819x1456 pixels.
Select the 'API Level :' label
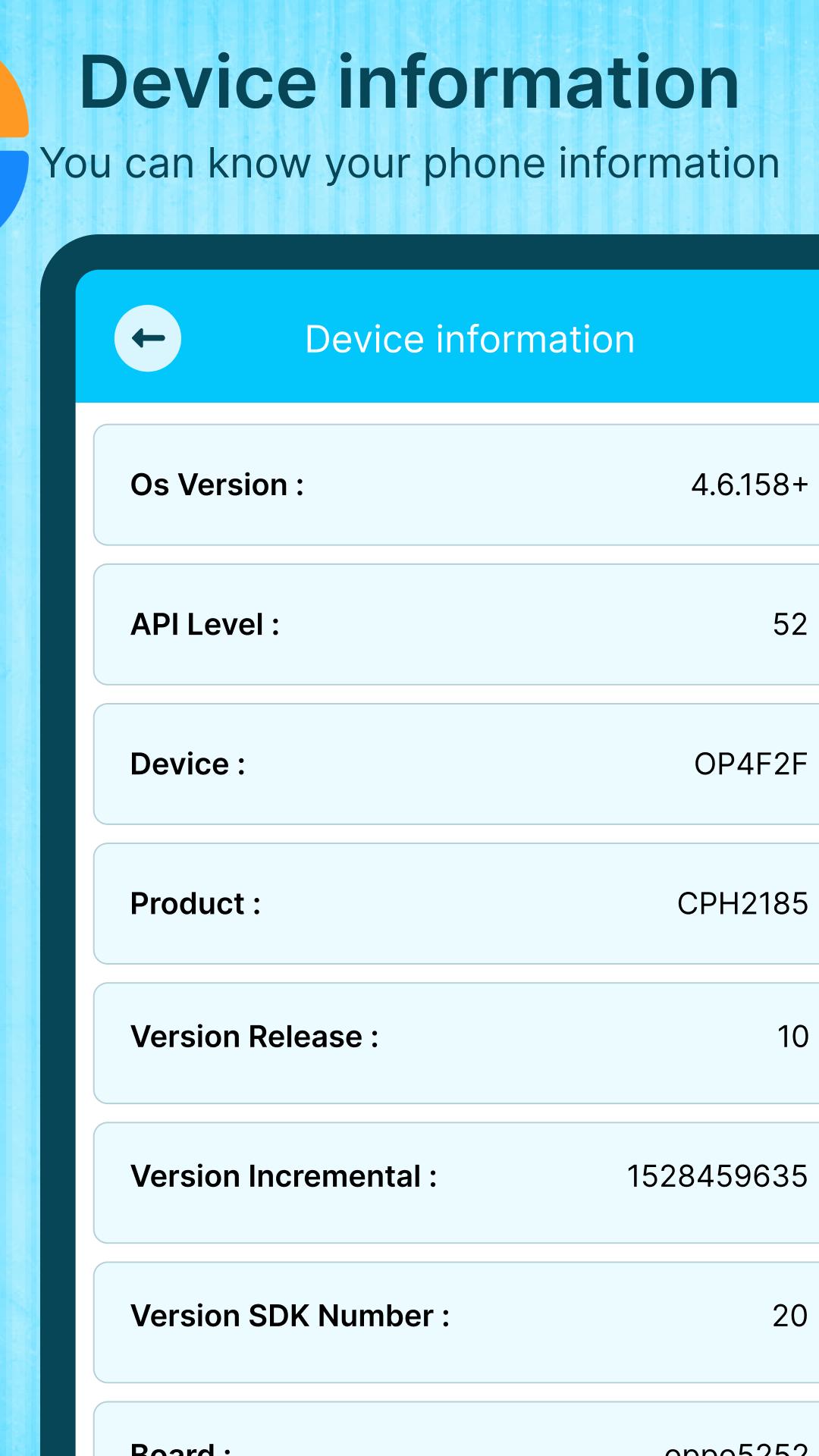[206, 624]
